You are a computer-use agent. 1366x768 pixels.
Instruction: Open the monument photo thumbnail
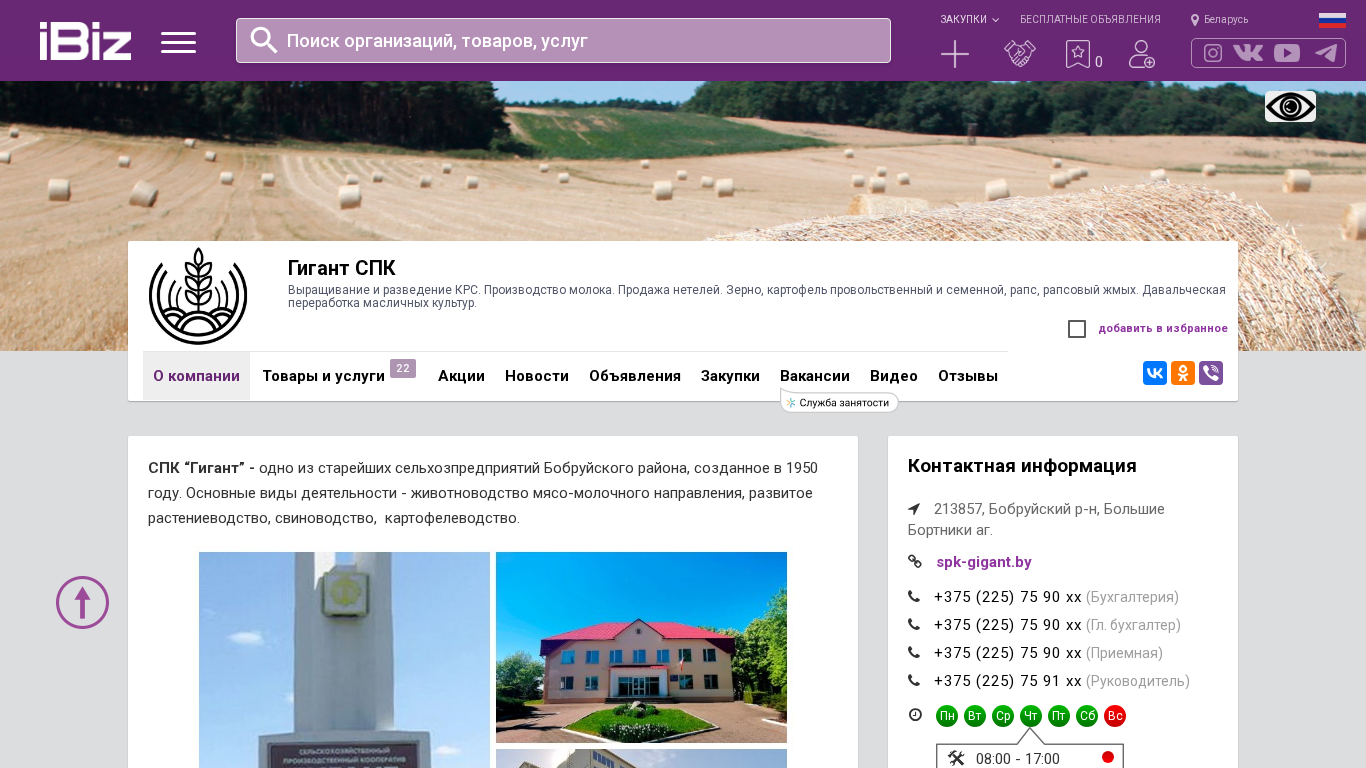tap(344, 660)
